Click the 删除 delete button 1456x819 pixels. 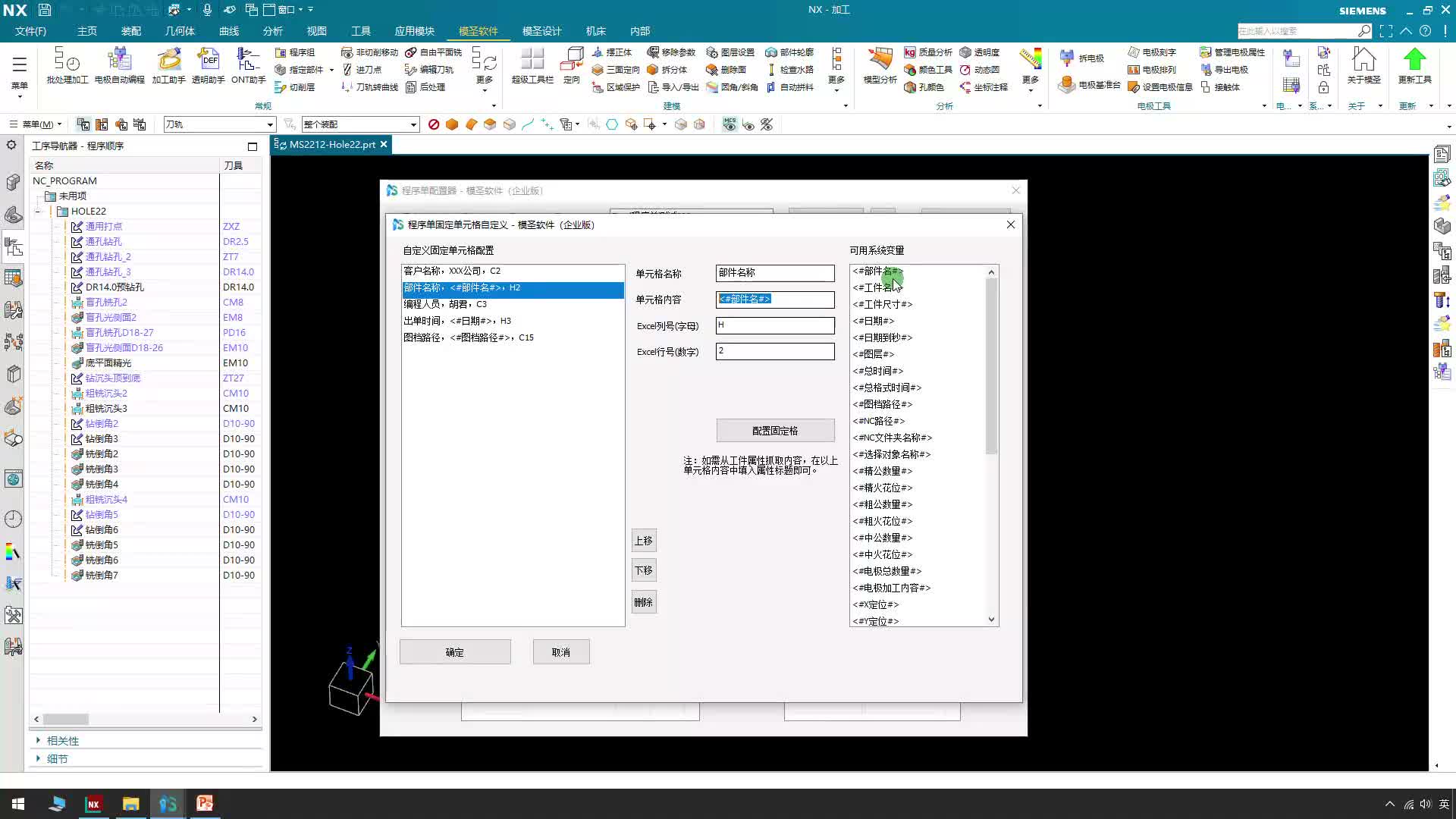click(644, 602)
